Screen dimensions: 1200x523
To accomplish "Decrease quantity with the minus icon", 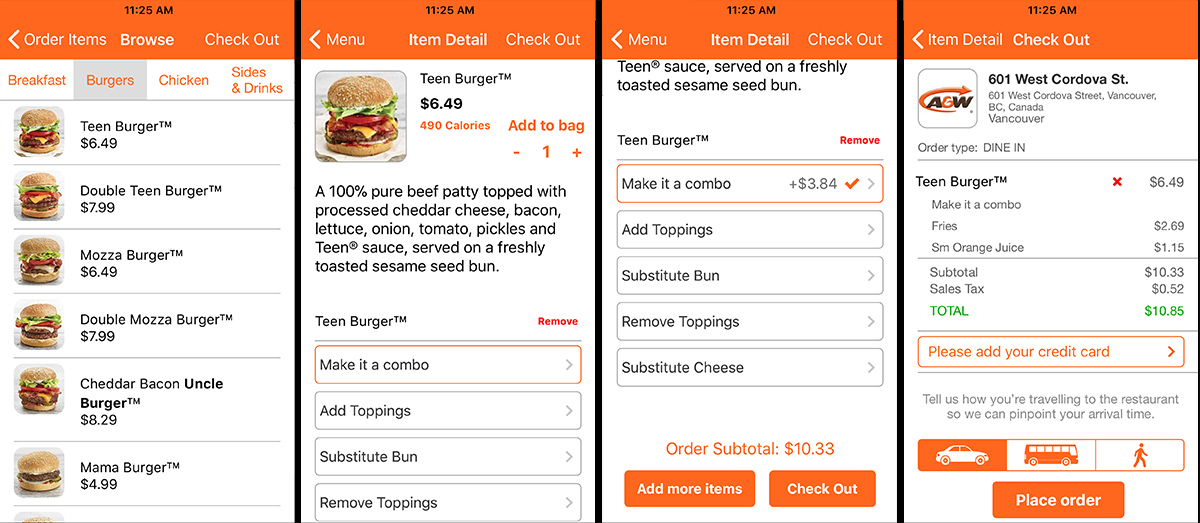I will coord(516,153).
